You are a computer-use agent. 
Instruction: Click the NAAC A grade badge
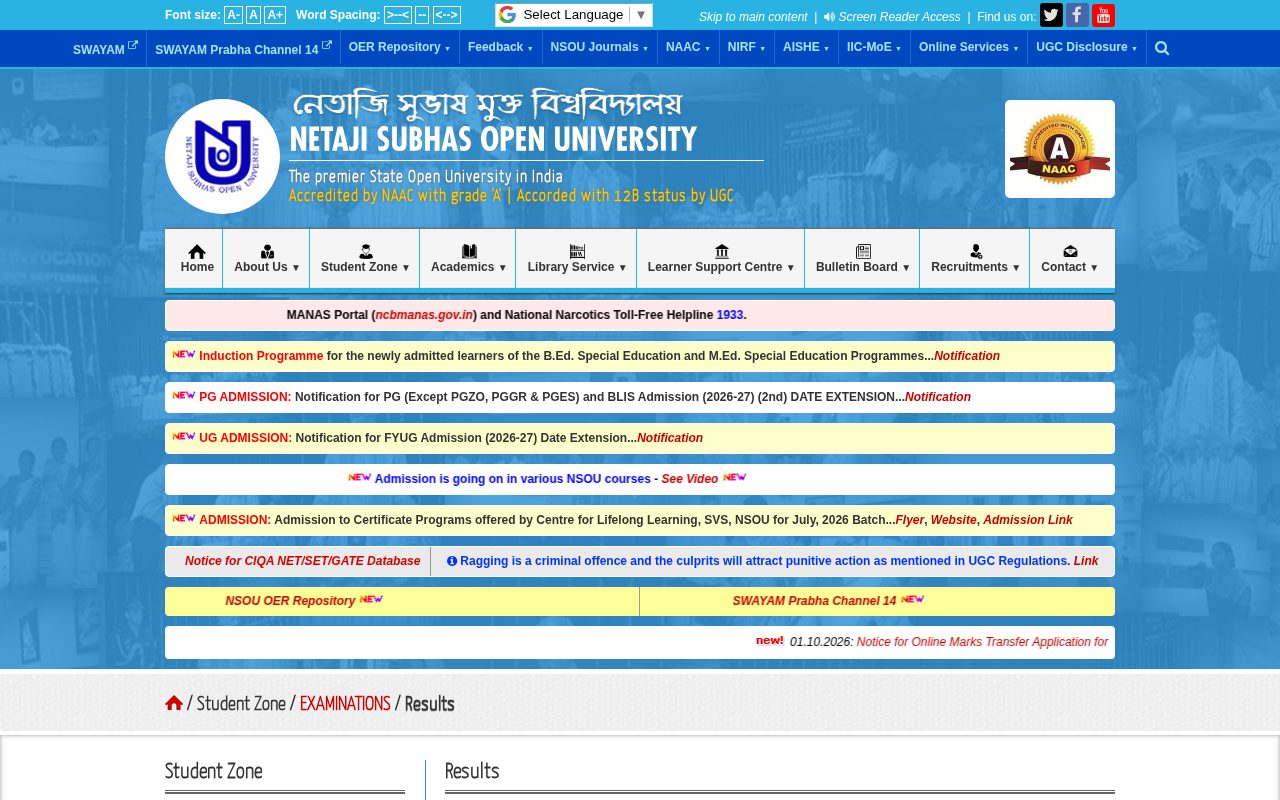click(x=1059, y=149)
